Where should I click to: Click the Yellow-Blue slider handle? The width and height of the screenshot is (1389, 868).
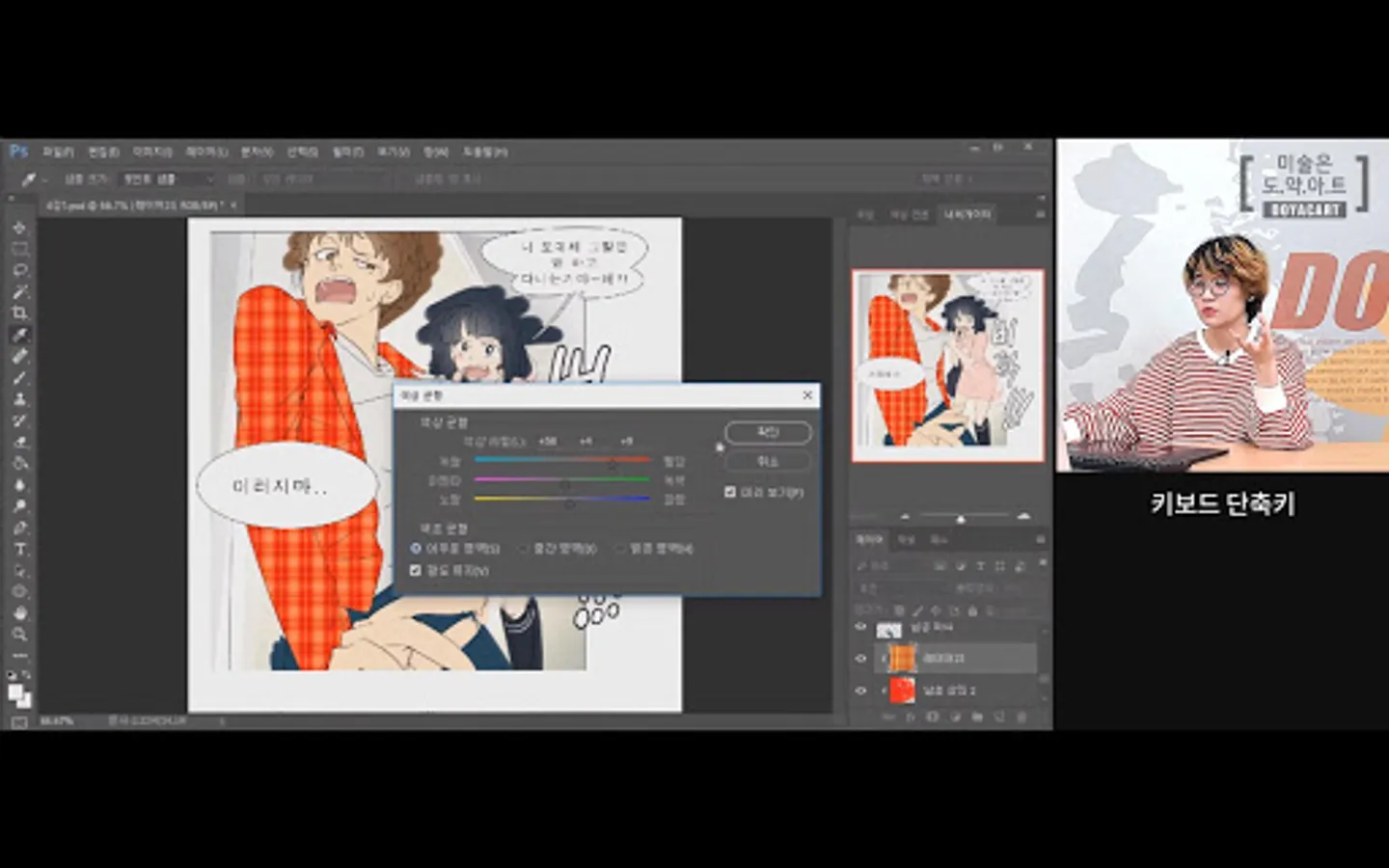[x=569, y=503]
